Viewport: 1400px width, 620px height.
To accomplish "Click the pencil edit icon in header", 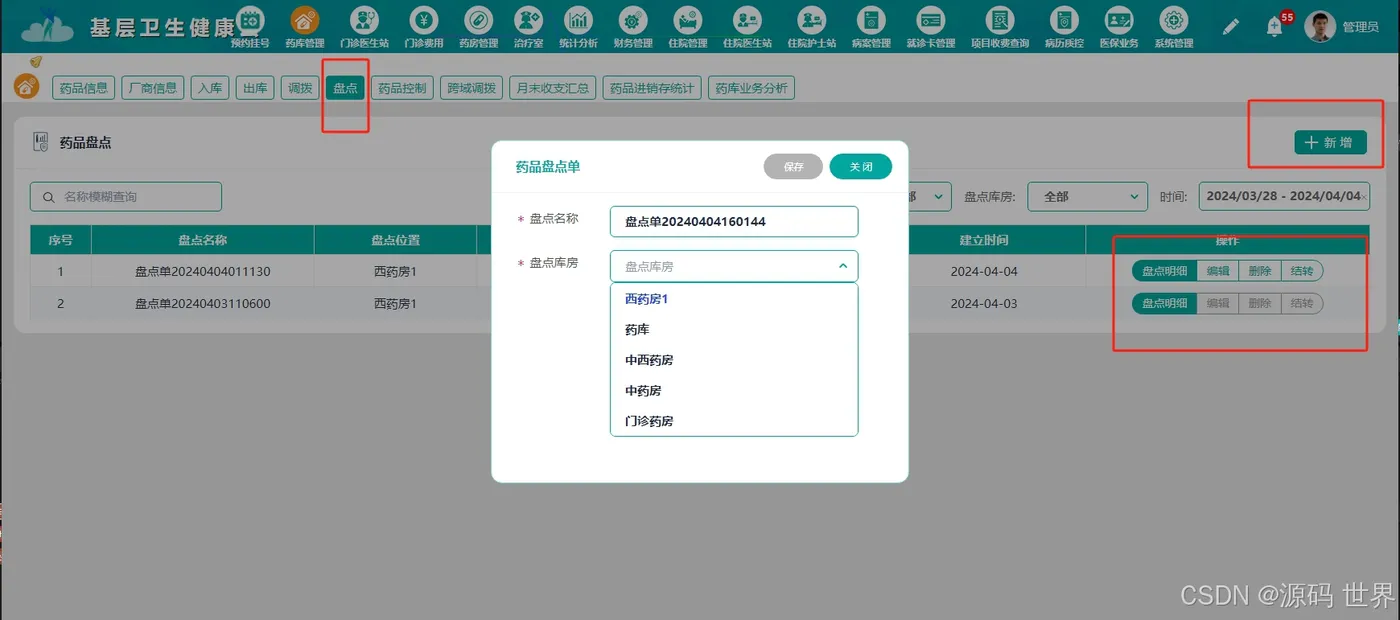I will [1231, 26].
